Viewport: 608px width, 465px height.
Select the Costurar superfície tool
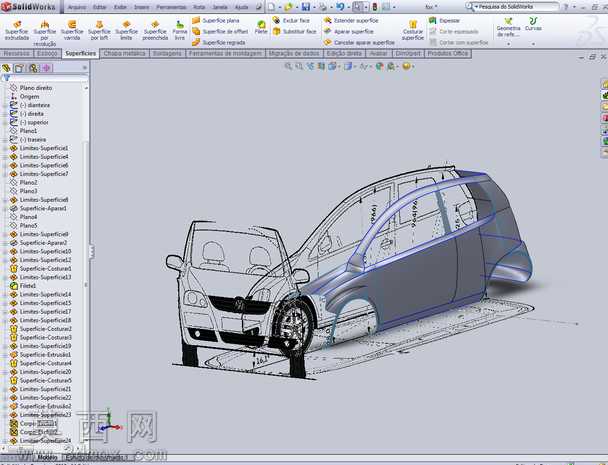pos(413,31)
